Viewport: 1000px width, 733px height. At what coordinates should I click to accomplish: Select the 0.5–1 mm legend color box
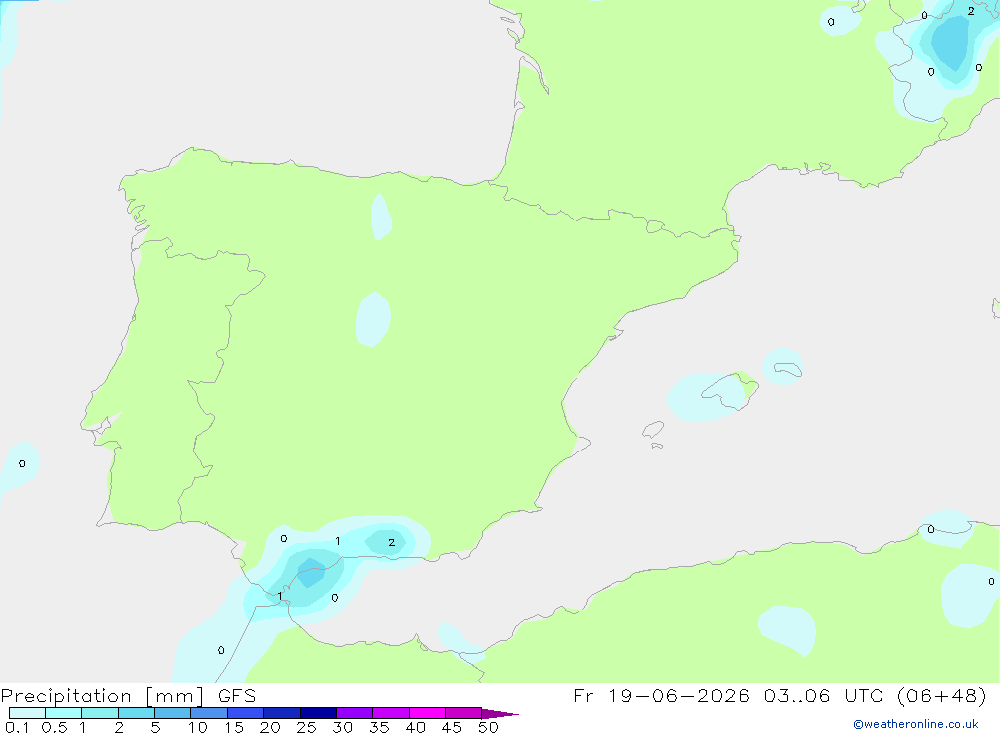coord(63,713)
